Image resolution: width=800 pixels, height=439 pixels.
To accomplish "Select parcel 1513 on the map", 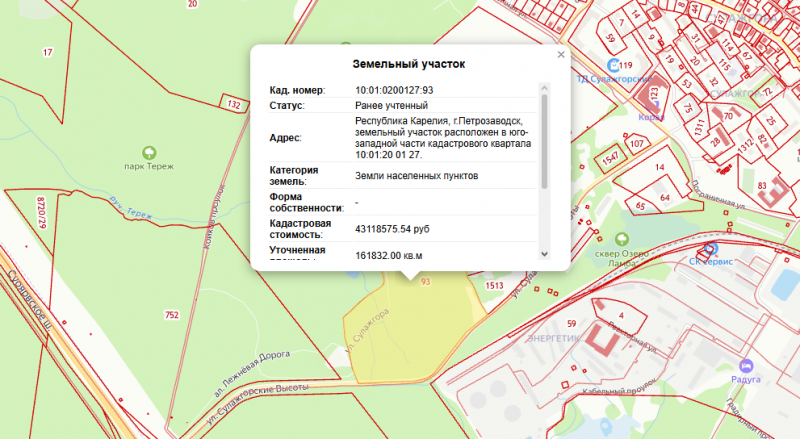I will pos(494,286).
